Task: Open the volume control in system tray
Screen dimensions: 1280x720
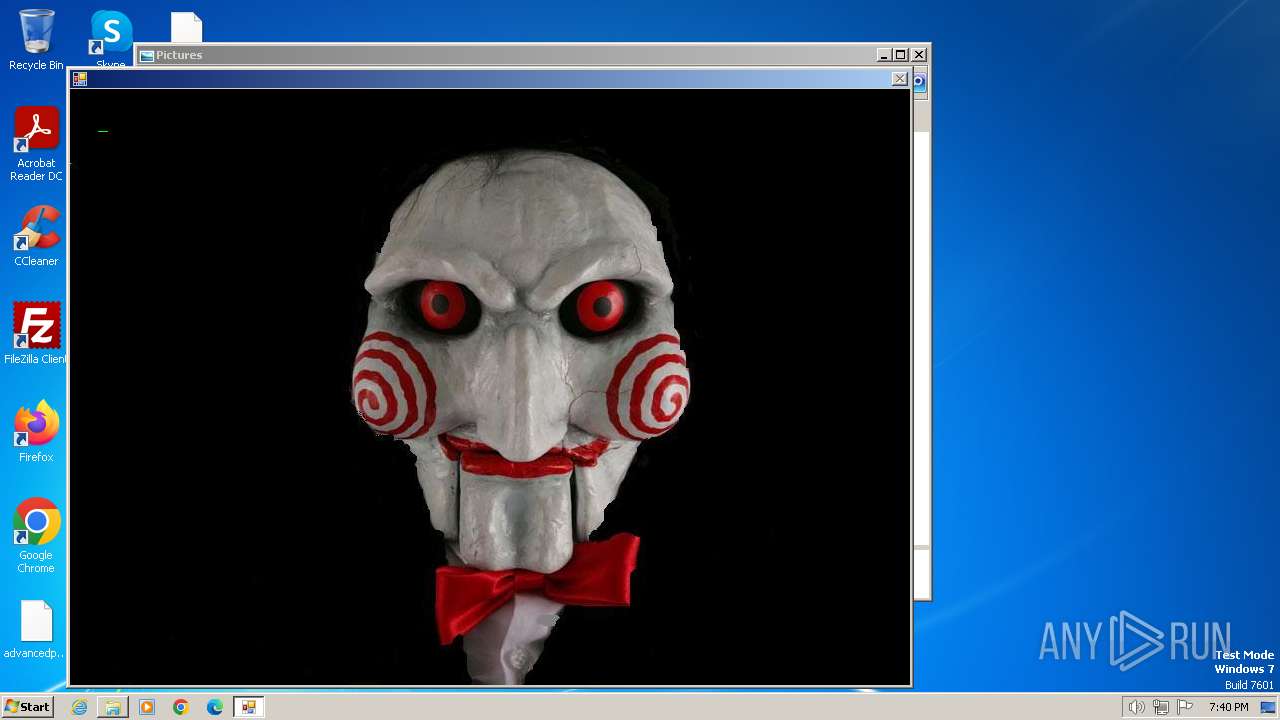Action: click(x=1136, y=707)
